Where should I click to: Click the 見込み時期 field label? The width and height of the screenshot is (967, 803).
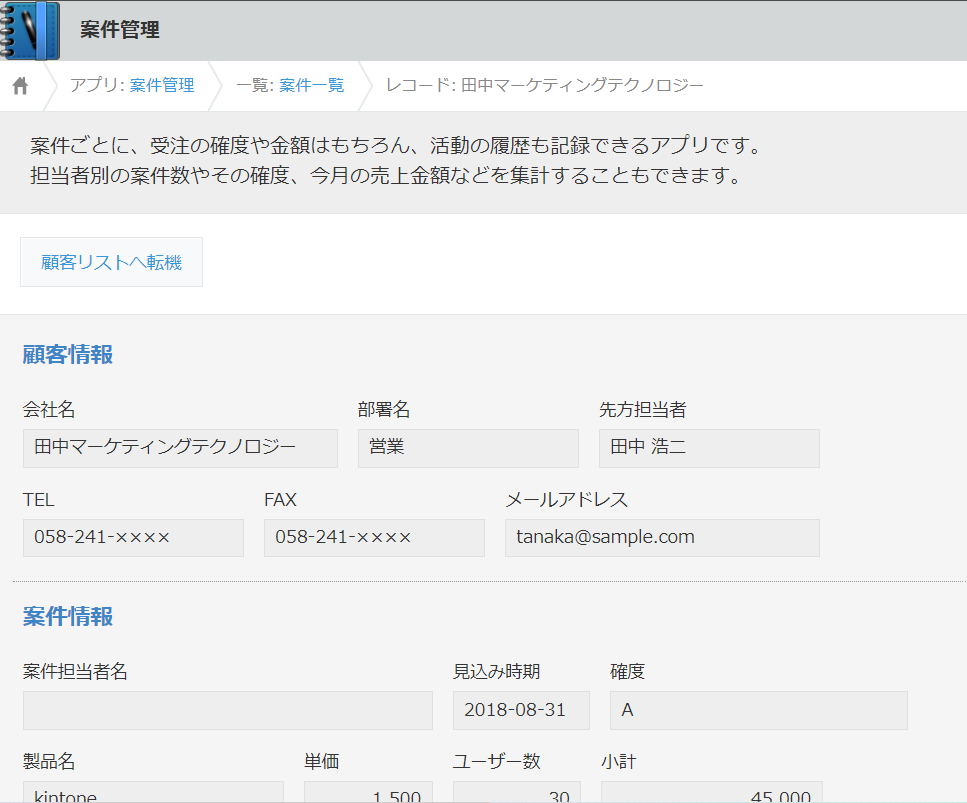[496, 672]
